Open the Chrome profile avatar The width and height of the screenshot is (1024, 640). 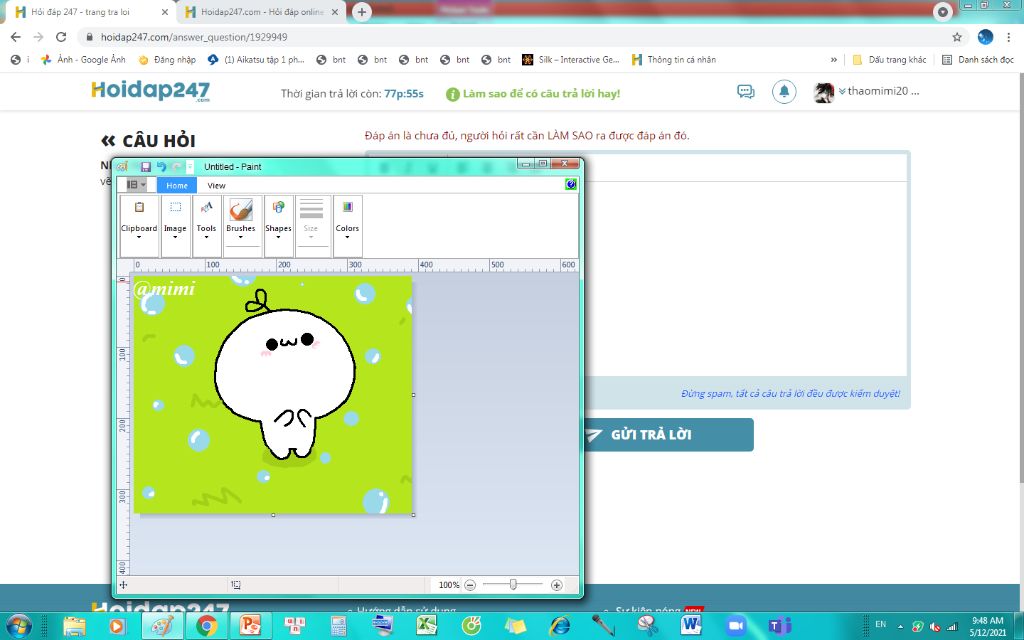click(x=985, y=37)
